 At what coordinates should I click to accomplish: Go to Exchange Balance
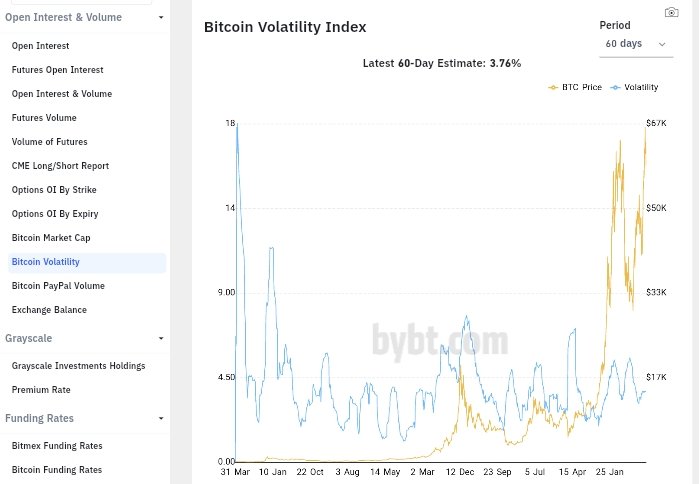pos(49,310)
